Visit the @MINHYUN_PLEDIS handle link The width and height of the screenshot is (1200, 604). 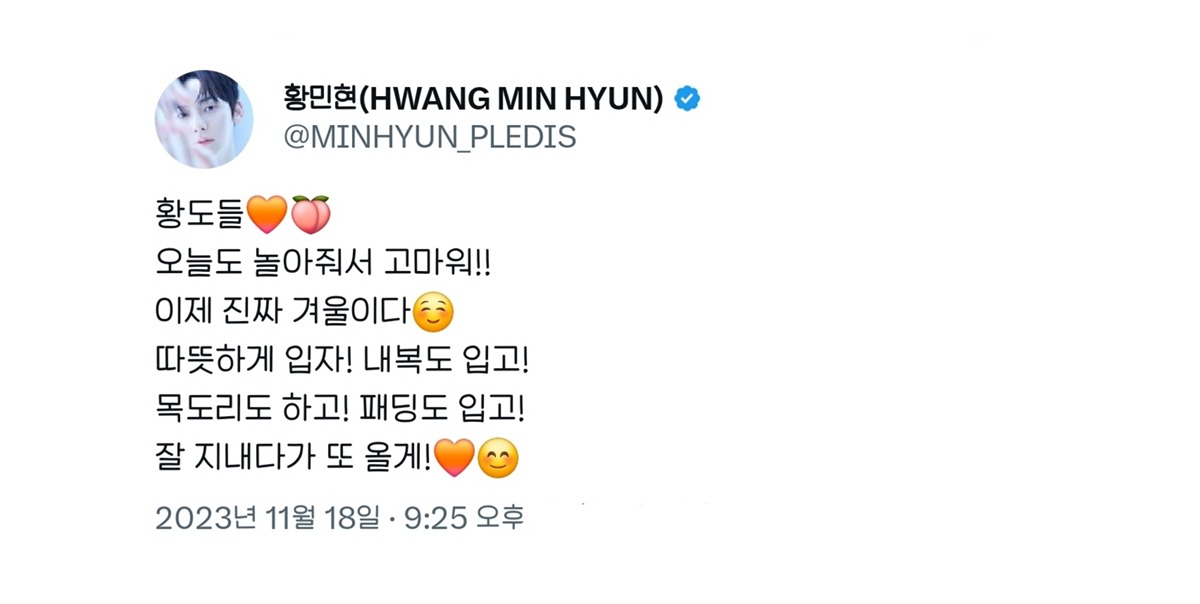click(x=430, y=137)
